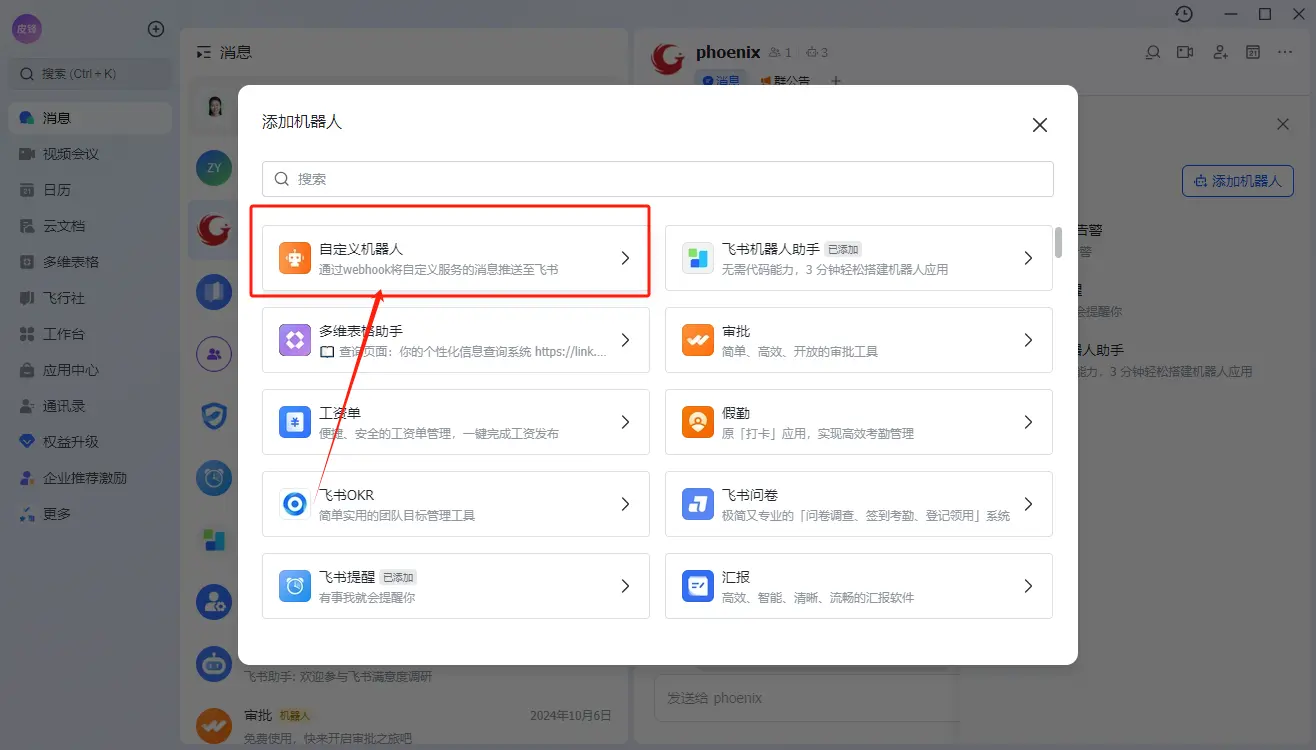The width and height of the screenshot is (1316, 750).
Task: Click the 多维表格助手 purple icon
Action: pyautogui.click(x=295, y=340)
